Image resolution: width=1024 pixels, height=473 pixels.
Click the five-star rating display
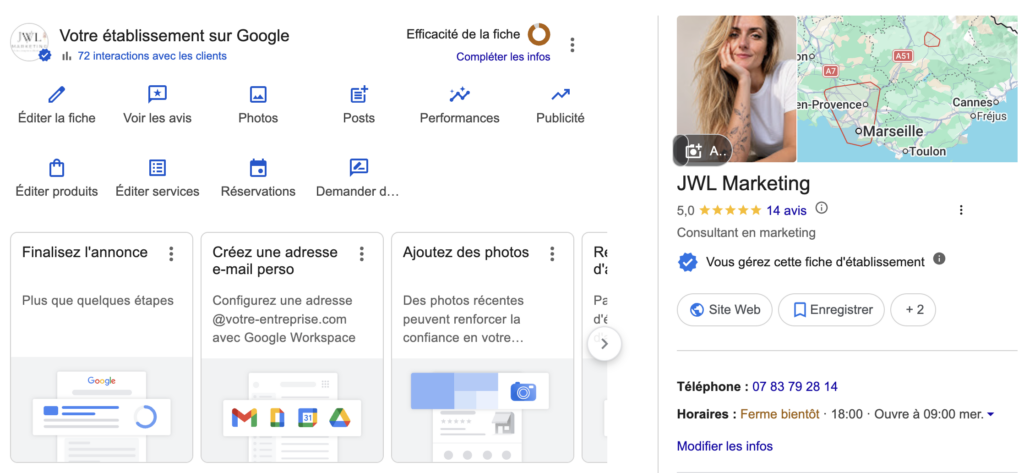(729, 210)
